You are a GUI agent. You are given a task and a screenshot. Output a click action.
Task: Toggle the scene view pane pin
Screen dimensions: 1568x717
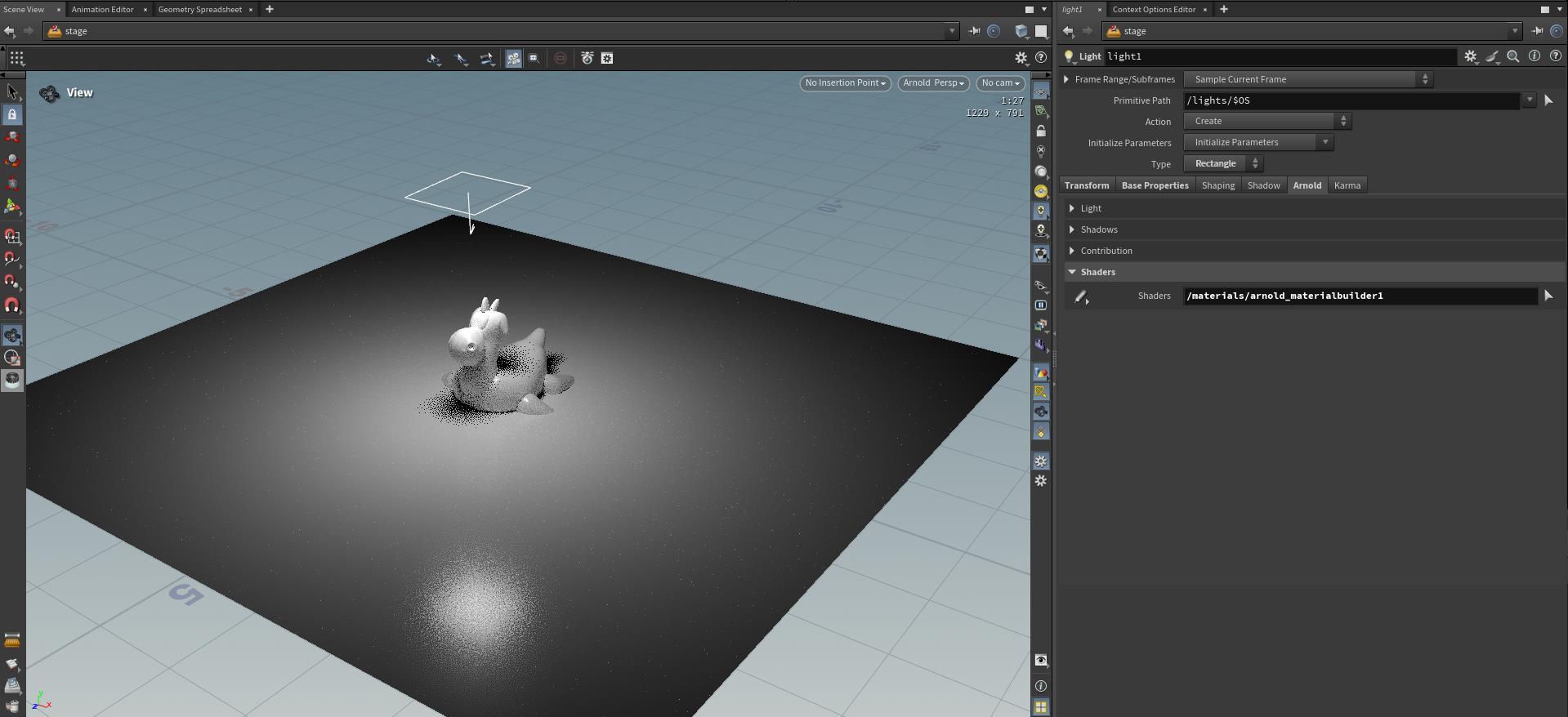click(974, 31)
